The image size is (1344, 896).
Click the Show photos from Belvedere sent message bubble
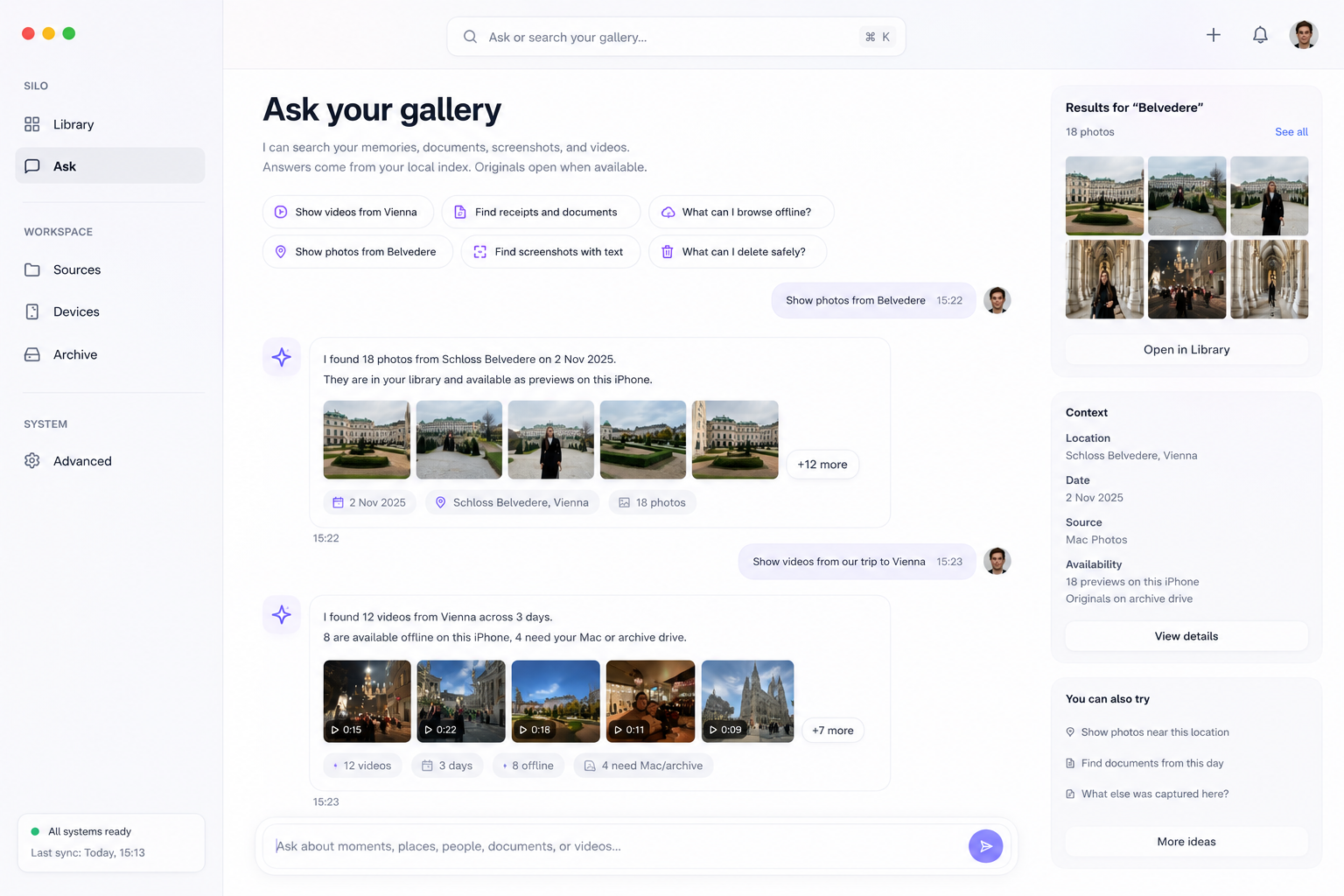[x=873, y=300]
